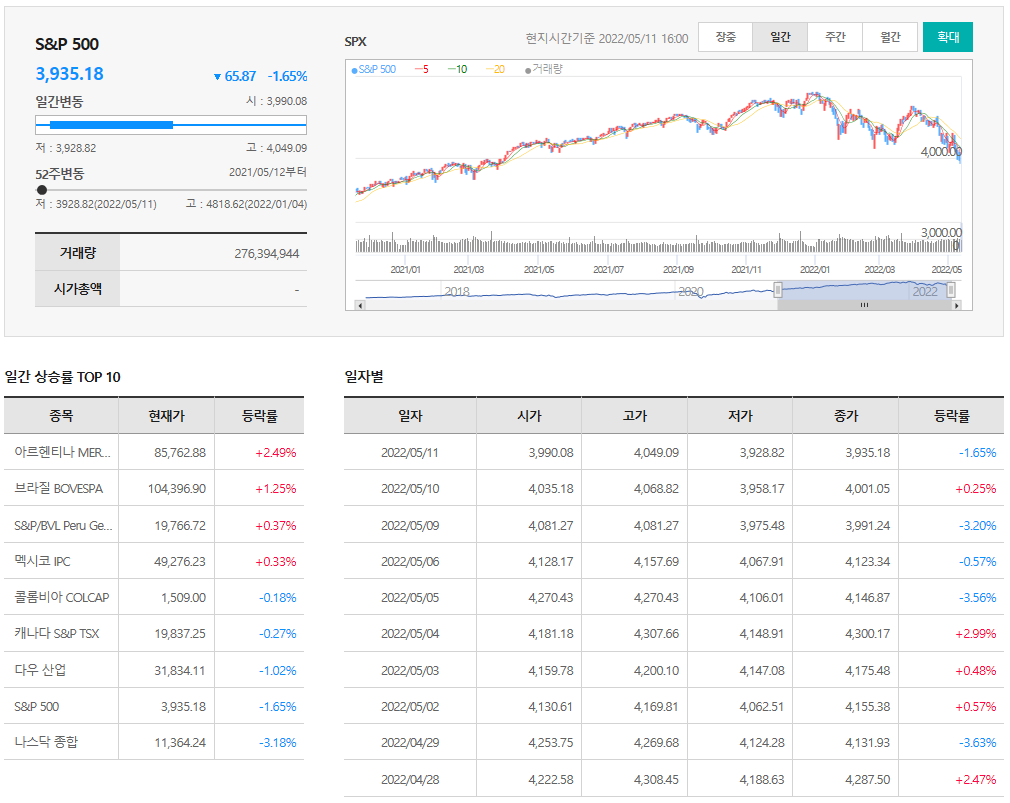This screenshot has width=1010, height=803.
Task: Click the green 확대 enlarge button
Action: pyautogui.click(x=948, y=37)
